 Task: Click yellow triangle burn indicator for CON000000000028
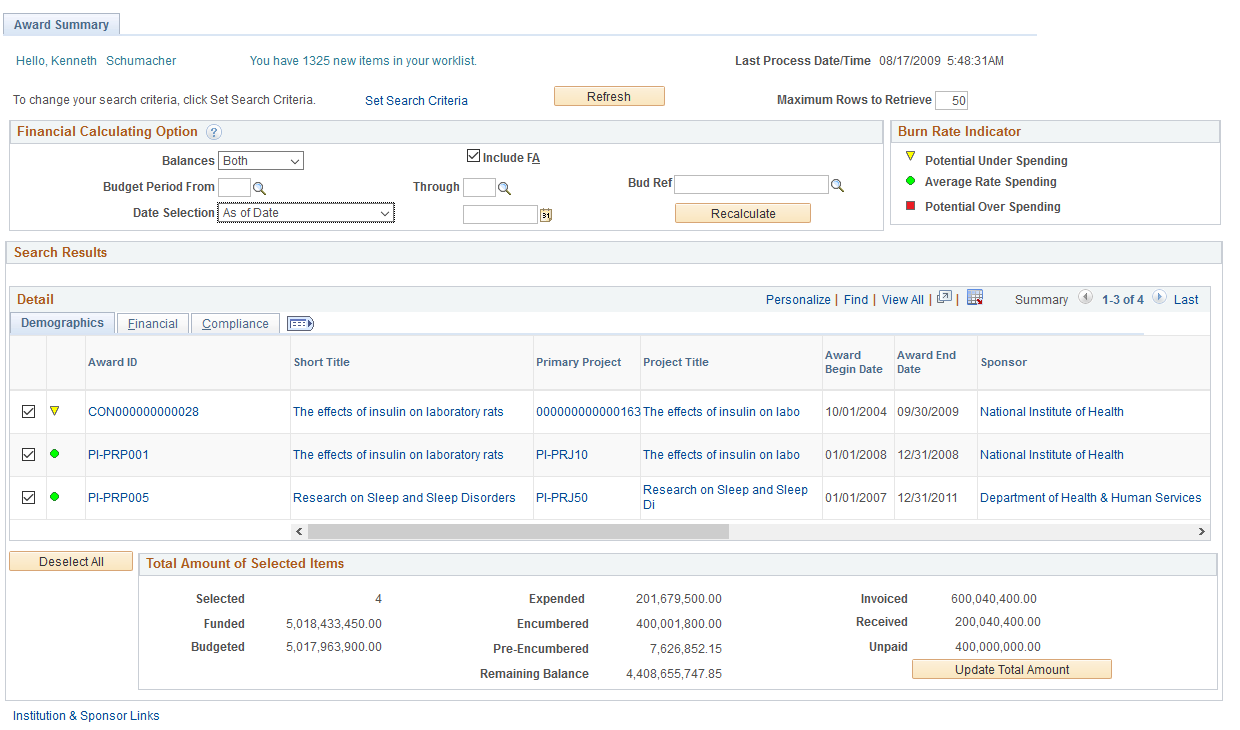tap(55, 410)
